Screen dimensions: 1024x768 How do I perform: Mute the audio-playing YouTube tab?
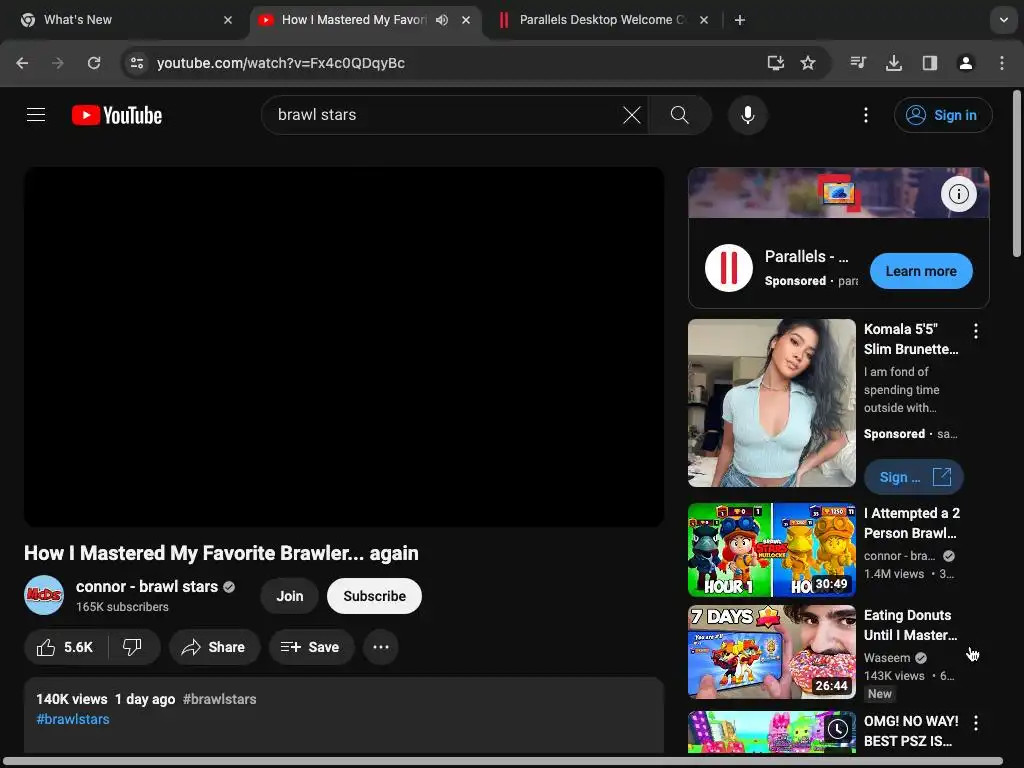click(x=442, y=20)
